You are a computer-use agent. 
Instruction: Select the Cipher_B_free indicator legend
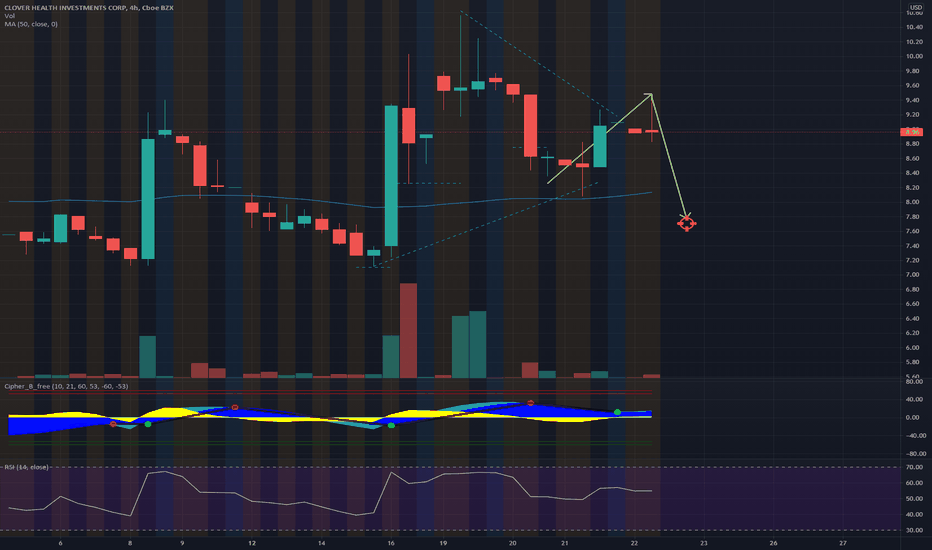click(x=66, y=386)
